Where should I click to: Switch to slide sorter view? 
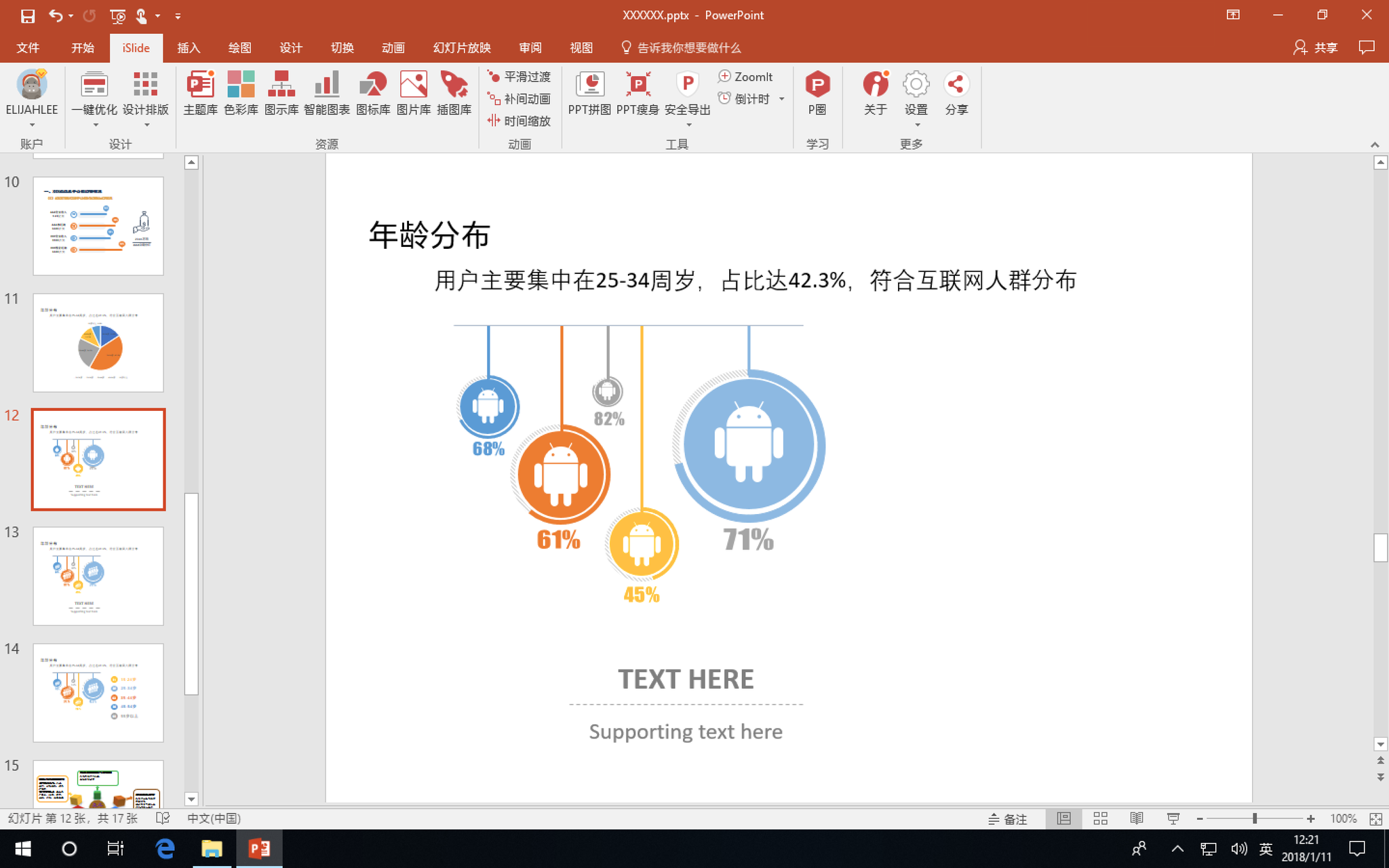tap(1100, 818)
